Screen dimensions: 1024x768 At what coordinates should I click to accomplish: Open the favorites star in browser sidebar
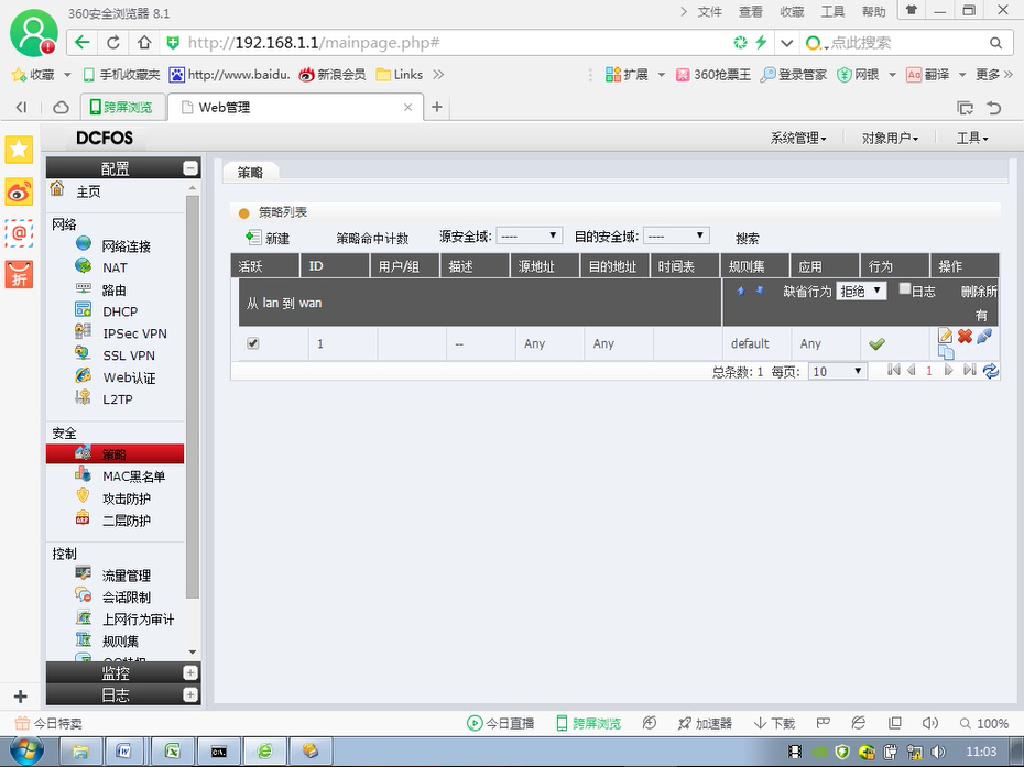tap(19, 150)
